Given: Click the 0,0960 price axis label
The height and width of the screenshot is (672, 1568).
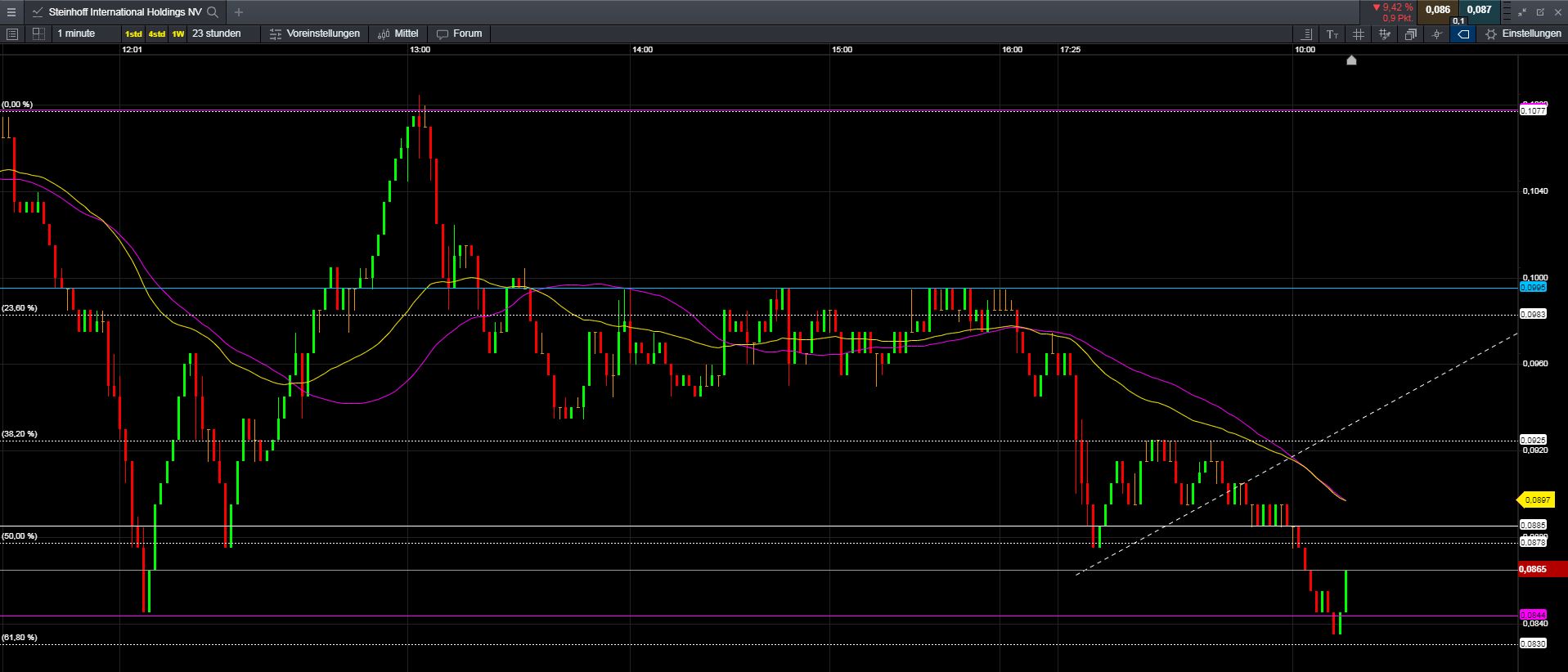Looking at the screenshot, I should (x=1535, y=363).
